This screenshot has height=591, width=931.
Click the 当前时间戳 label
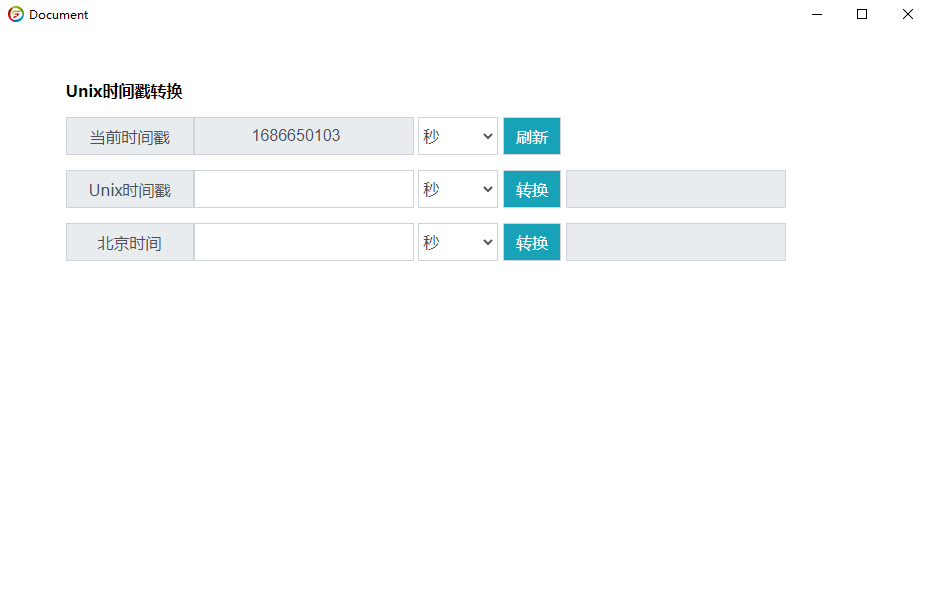pos(130,136)
